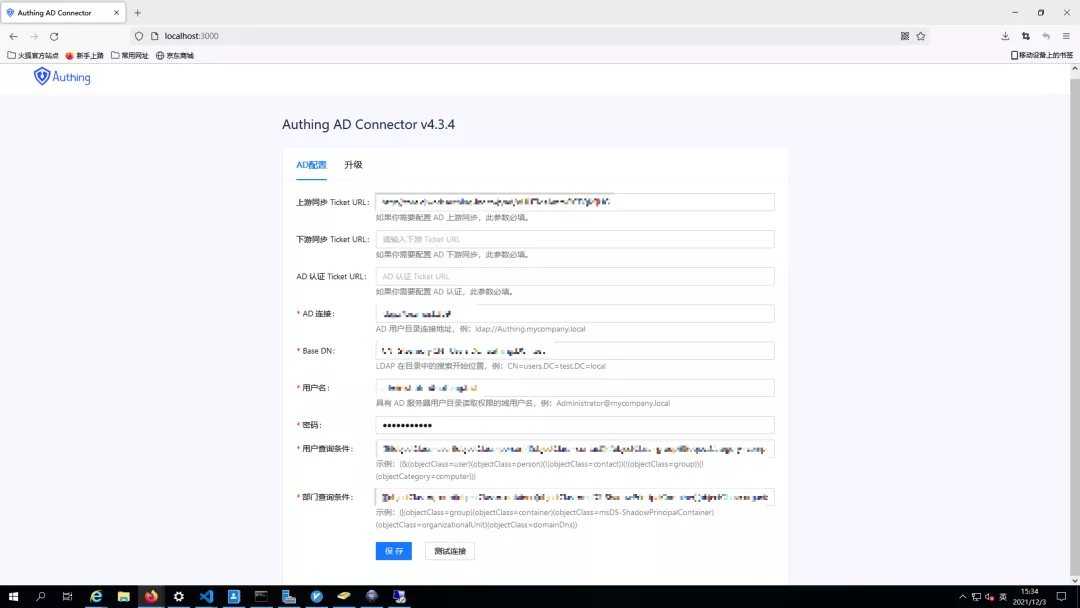Click the 英 input method indicator
Image resolution: width=1080 pixels, height=608 pixels.
point(1003,596)
